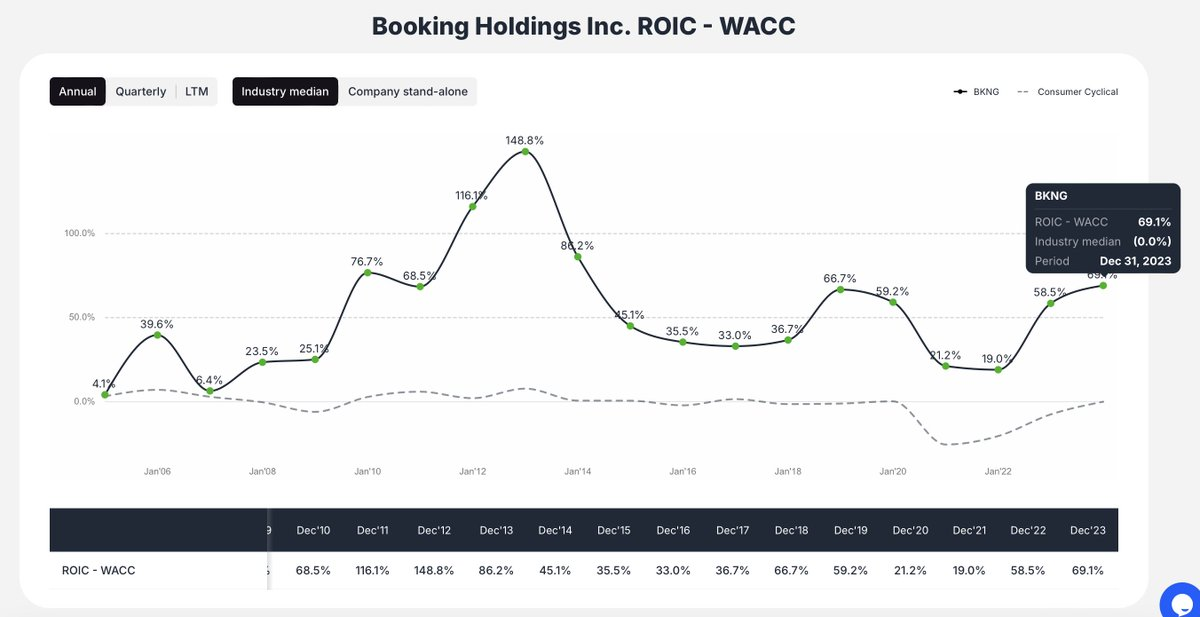Viewport: 1200px width, 617px height.
Task: Click the ROIC - WACC row label
Action: pyautogui.click(x=100, y=570)
